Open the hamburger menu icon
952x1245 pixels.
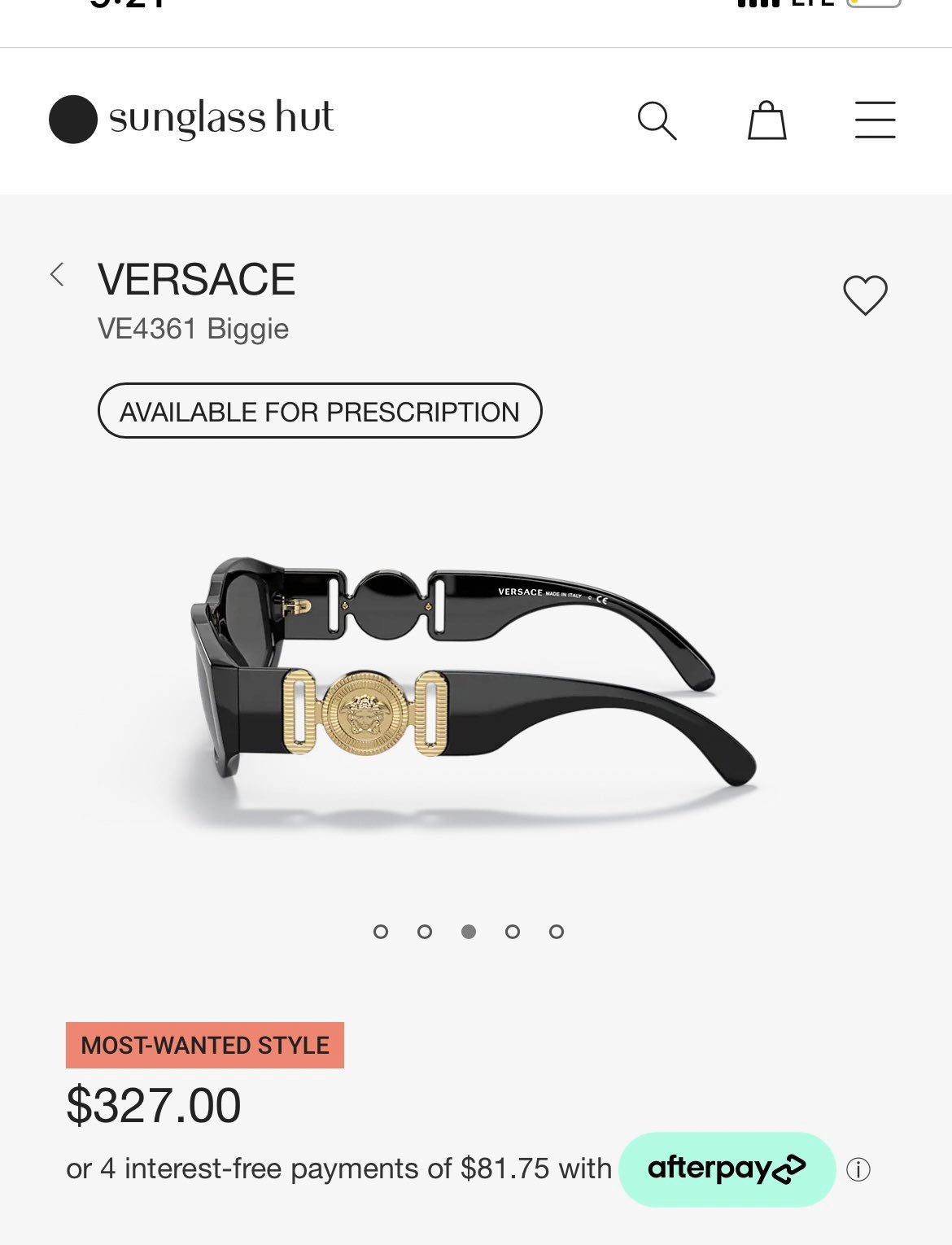click(x=875, y=120)
